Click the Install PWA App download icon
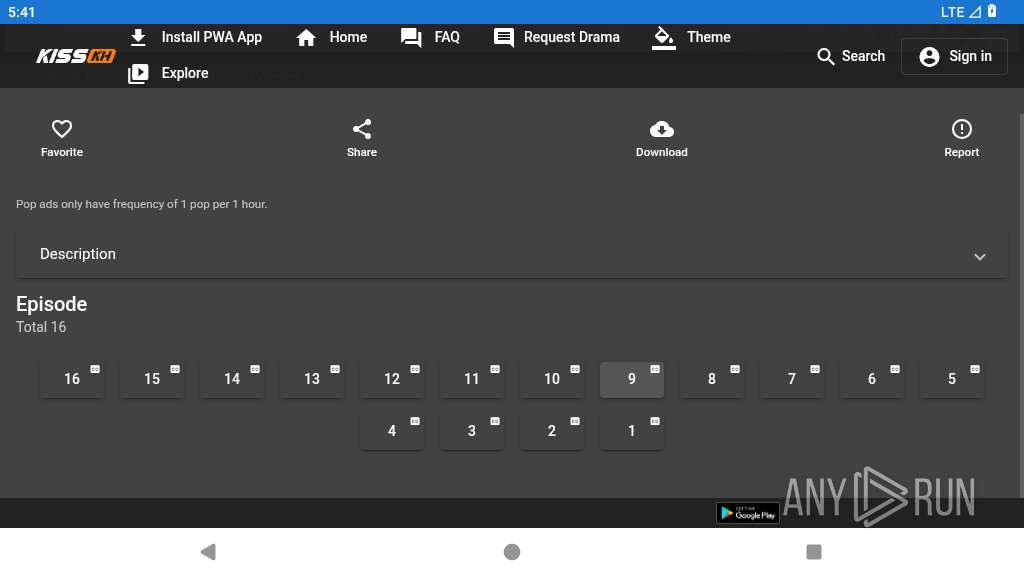1024x576 pixels. (x=138, y=37)
